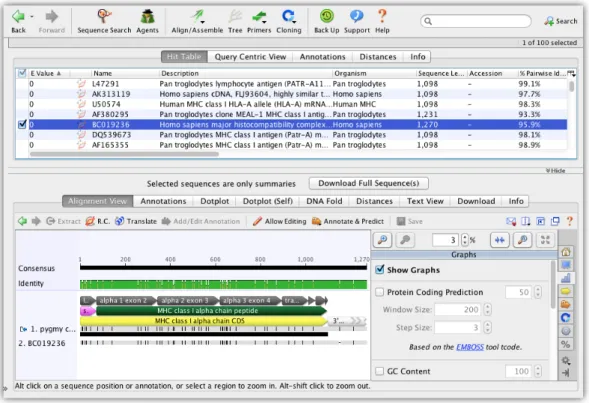Click Download Full Sequence(s) button
This screenshot has width=589, height=403.
click(369, 183)
